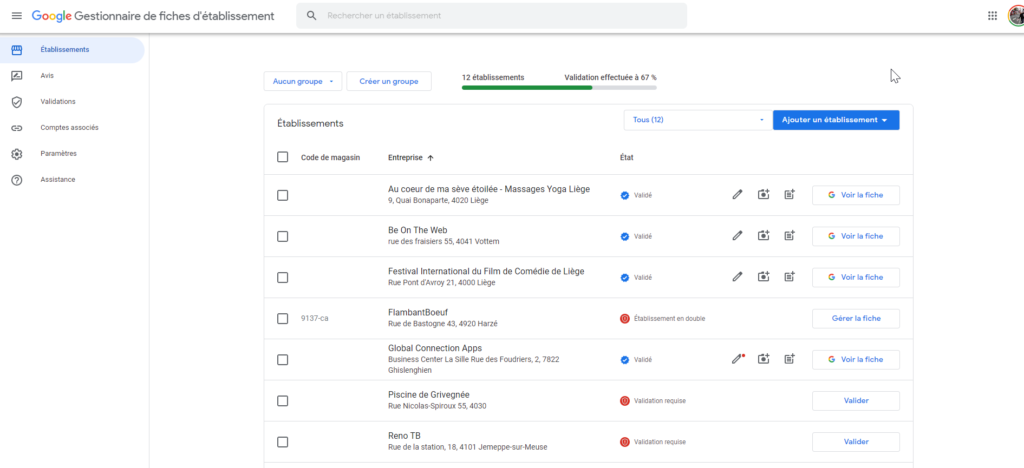Edit Au coeur de ma sève étoilée listing
The width and height of the screenshot is (1024, 468).
click(x=737, y=195)
